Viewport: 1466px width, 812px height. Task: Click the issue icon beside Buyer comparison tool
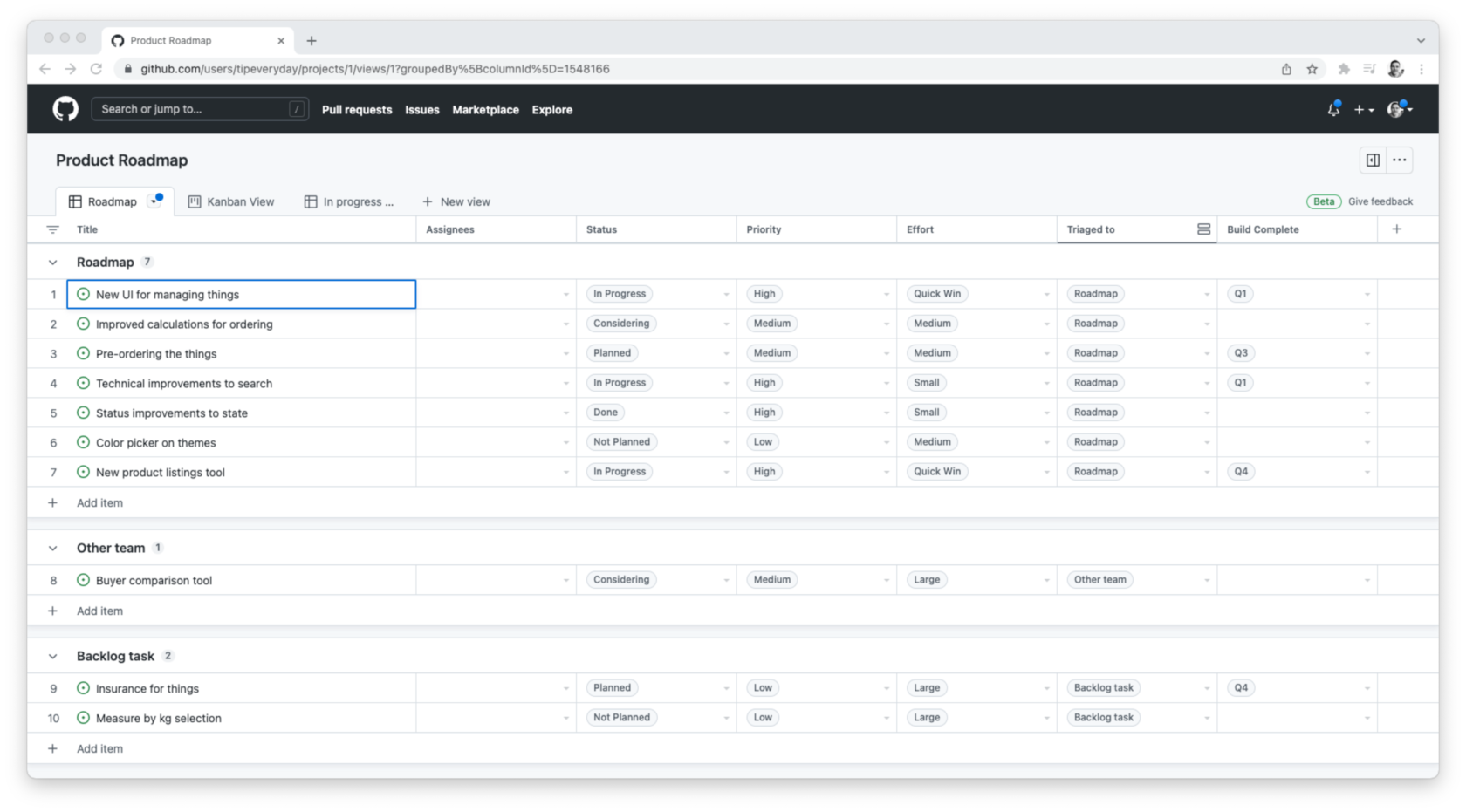coord(83,579)
